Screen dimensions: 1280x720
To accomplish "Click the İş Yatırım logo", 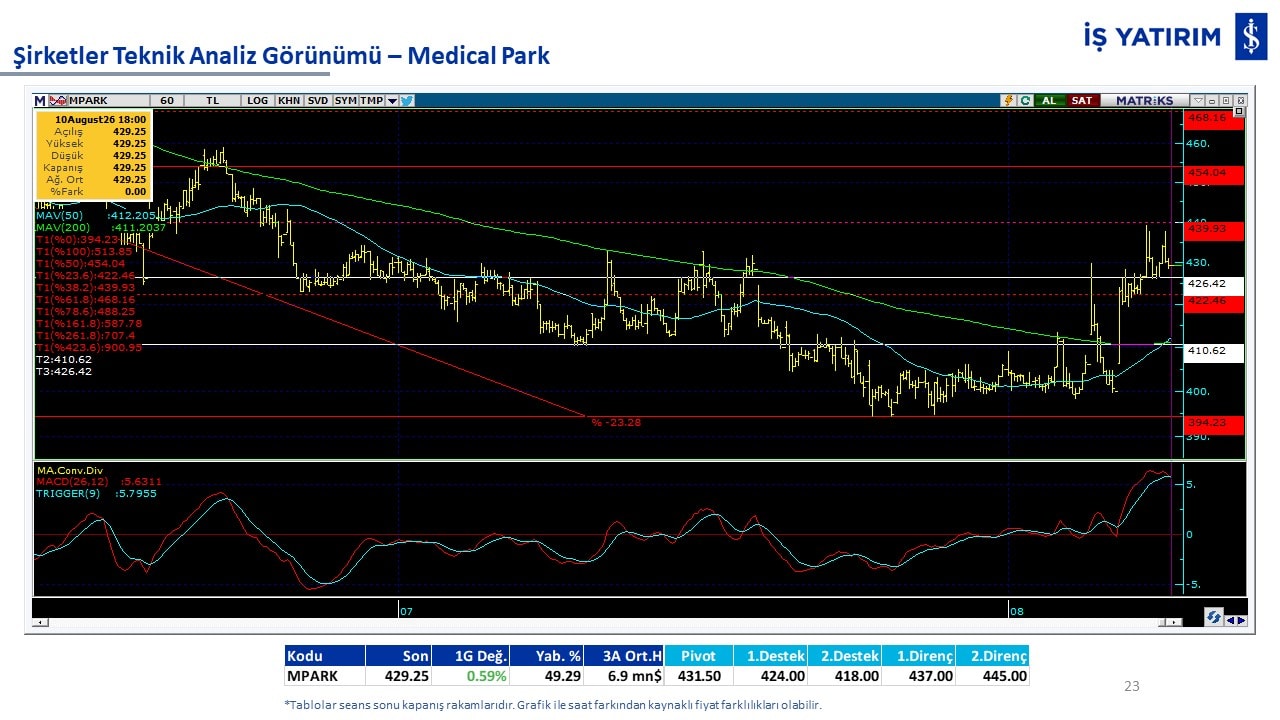I will coord(1175,37).
